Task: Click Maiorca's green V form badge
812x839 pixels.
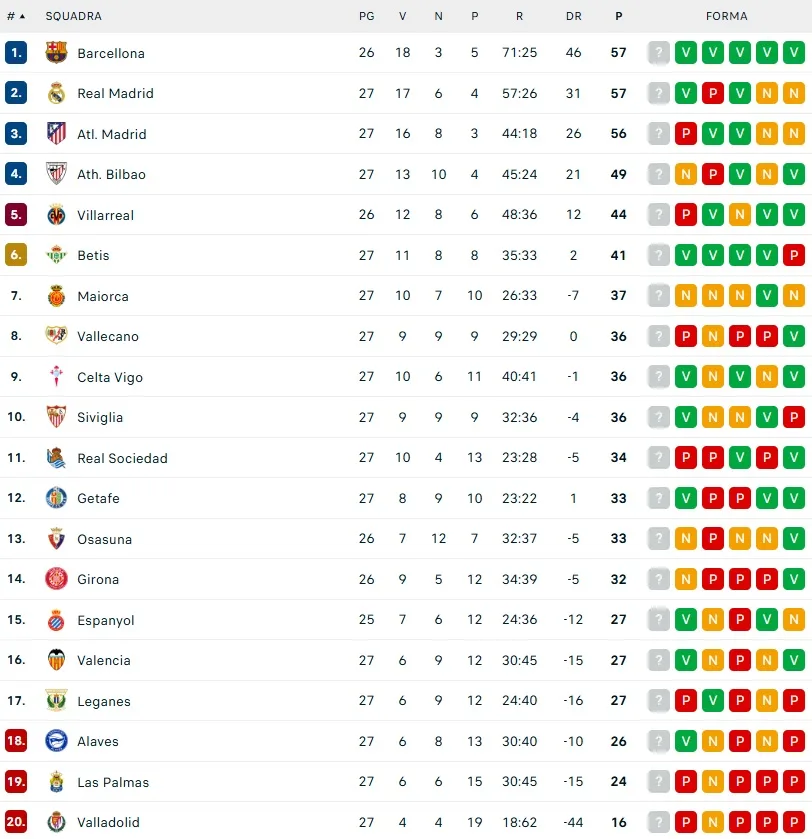Action: pos(767,296)
